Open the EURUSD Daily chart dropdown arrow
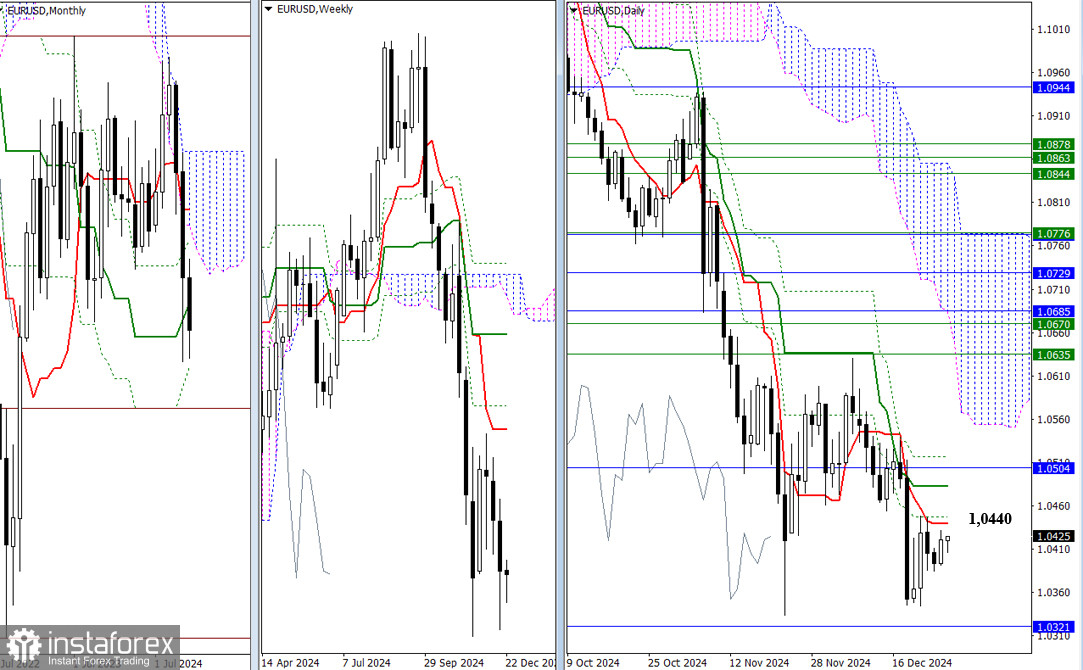The image size is (1083, 670). coord(575,11)
